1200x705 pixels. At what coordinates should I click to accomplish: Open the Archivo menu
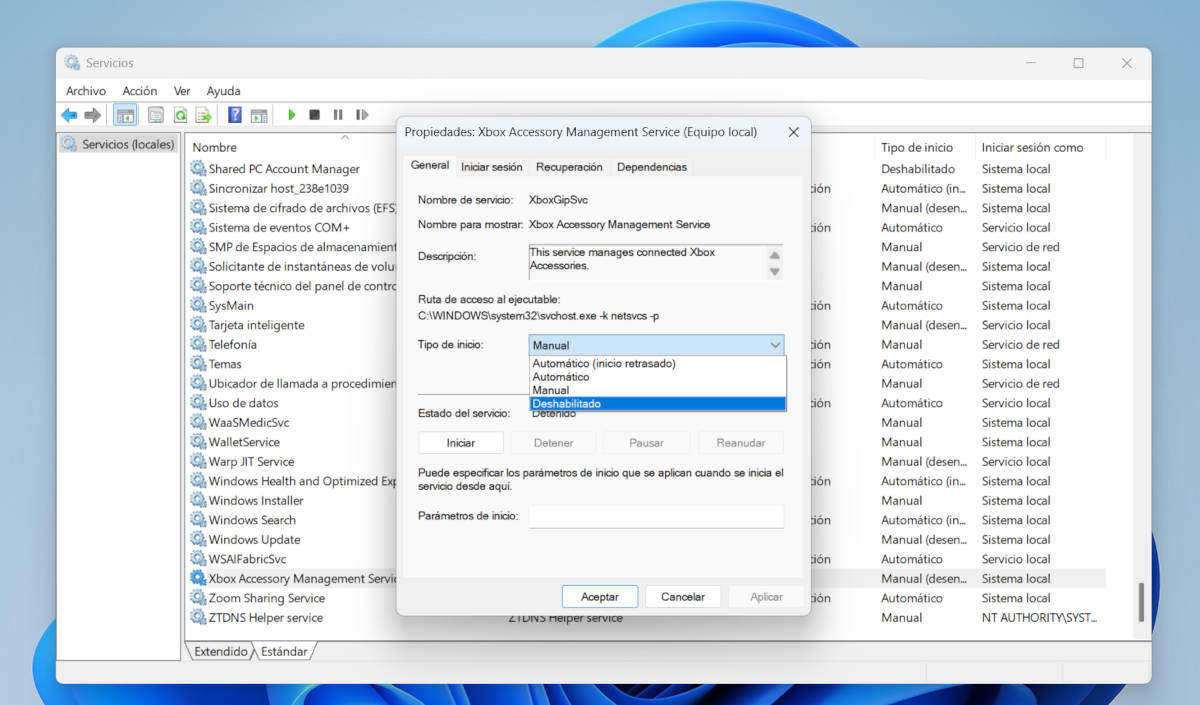point(86,91)
